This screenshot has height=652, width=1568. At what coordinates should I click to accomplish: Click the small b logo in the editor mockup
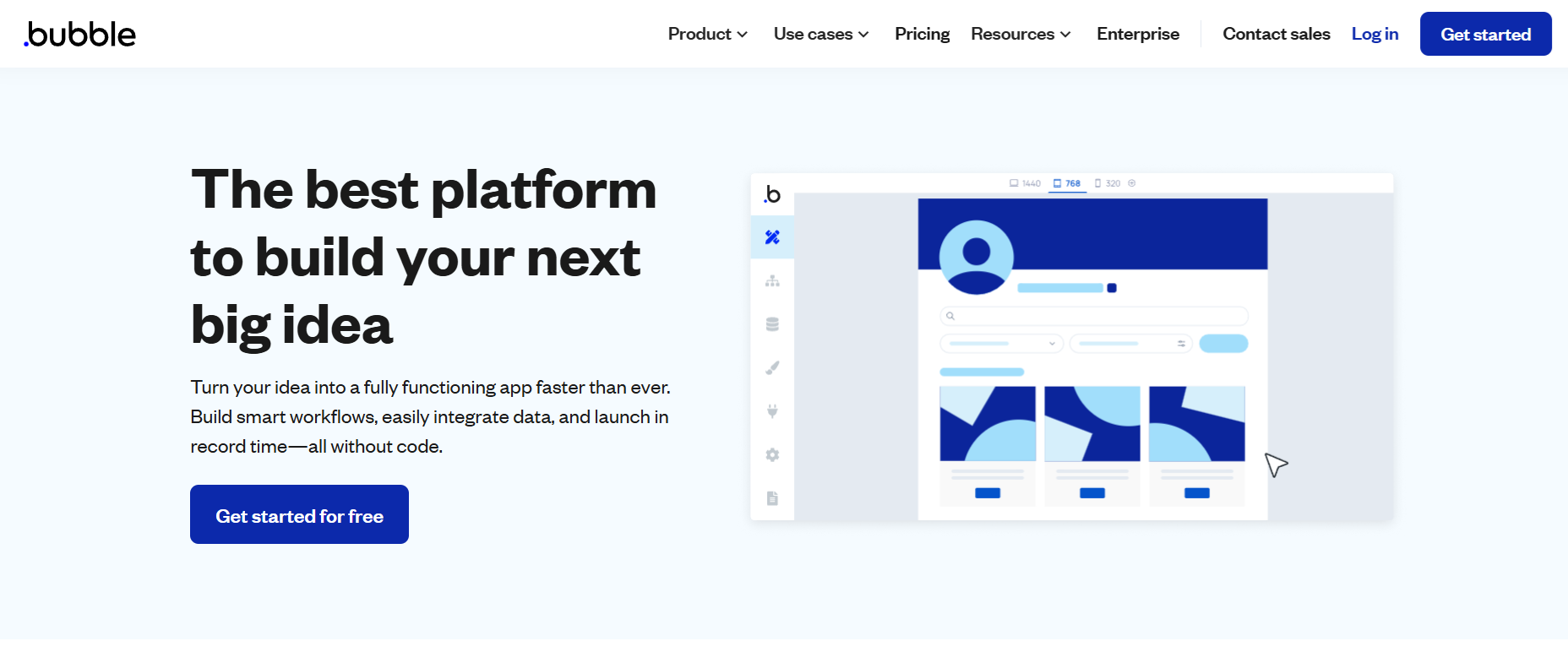point(772,194)
